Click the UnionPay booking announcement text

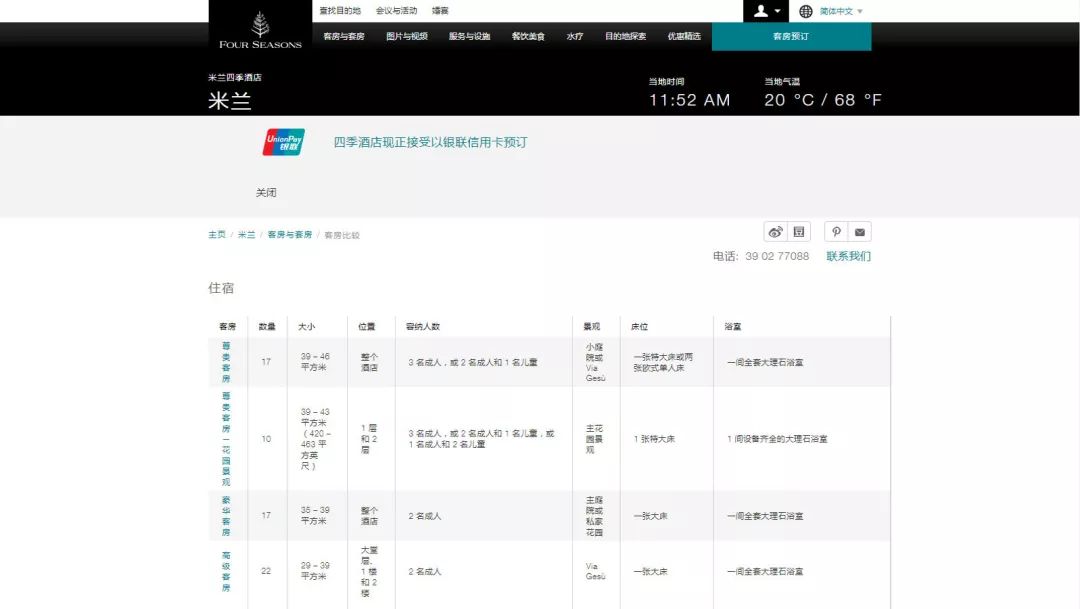pyautogui.click(x=430, y=142)
